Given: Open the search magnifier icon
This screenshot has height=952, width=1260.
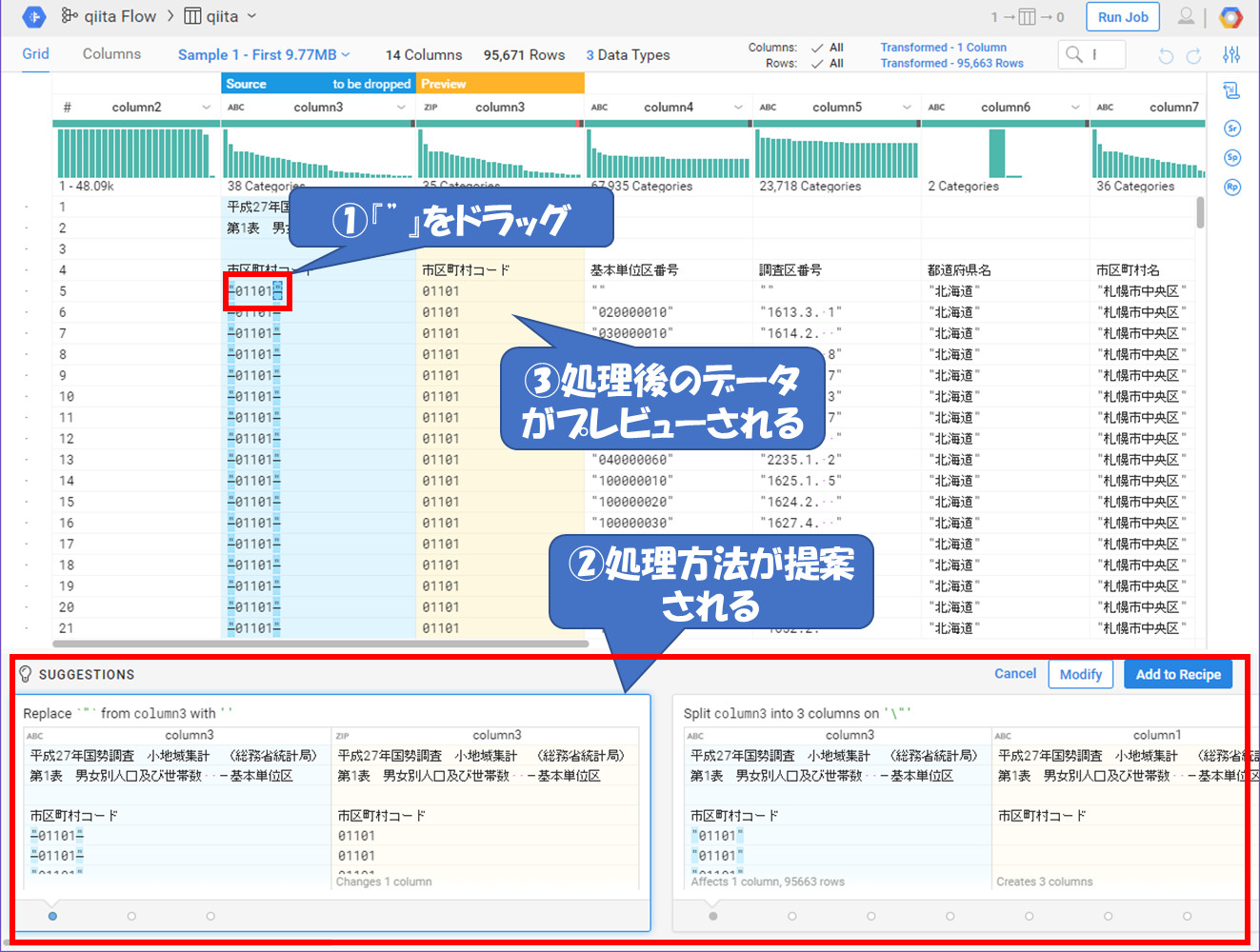Looking at the screenshot, I should (x=1074, y=54).
